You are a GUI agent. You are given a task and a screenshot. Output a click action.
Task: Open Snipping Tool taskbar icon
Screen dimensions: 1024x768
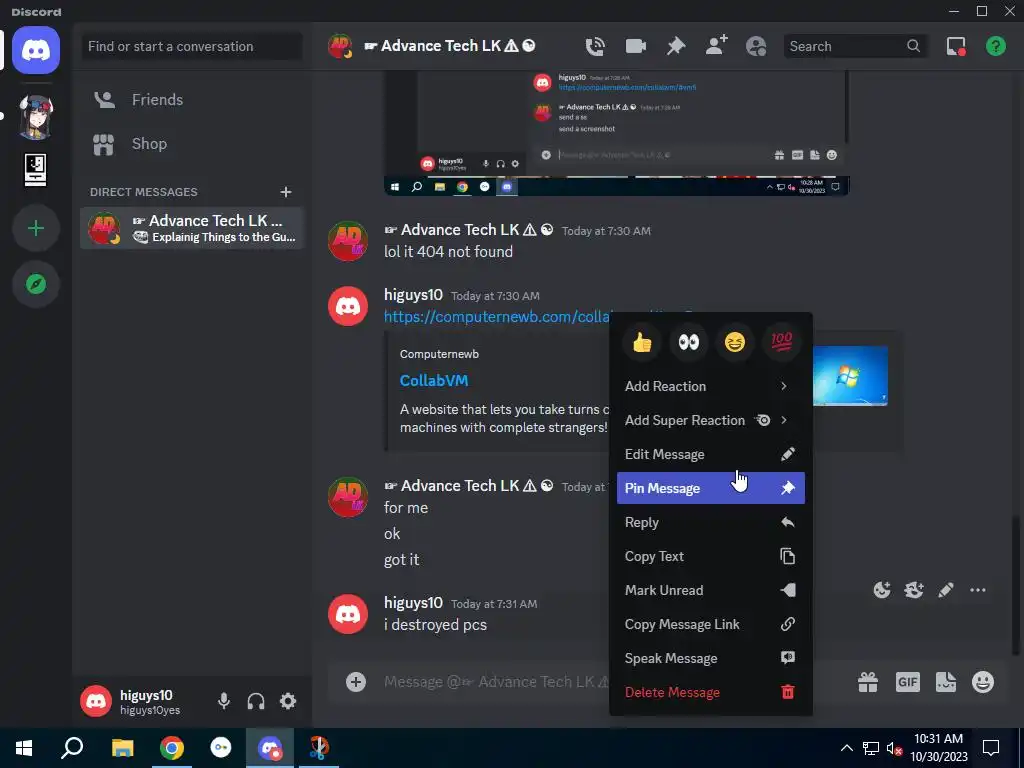tap(319, 748)
